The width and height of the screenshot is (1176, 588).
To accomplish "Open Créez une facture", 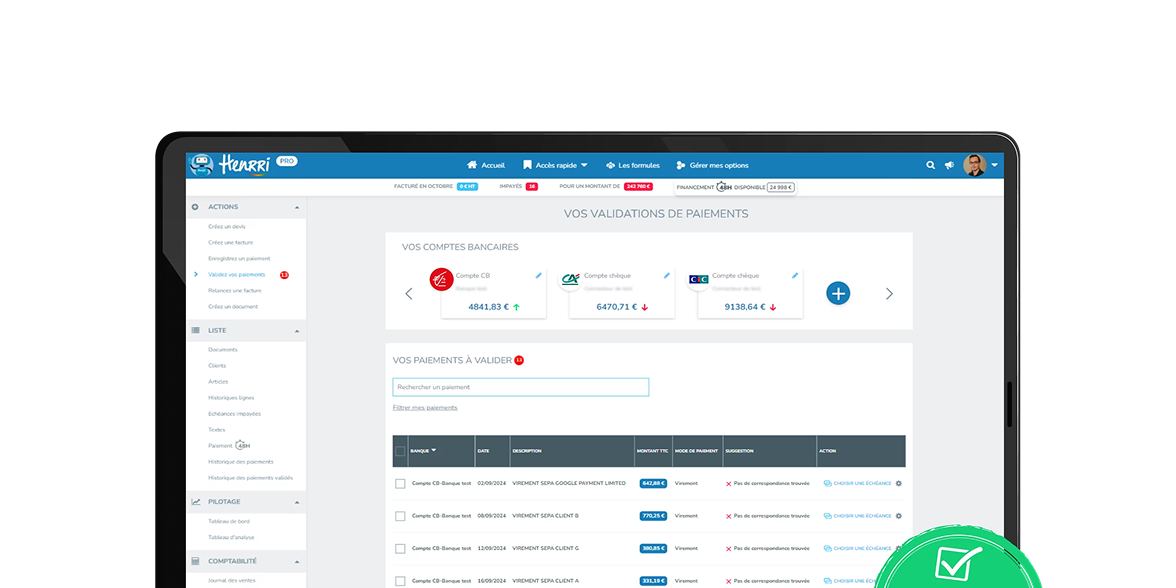I will click(x=230, y=242).
